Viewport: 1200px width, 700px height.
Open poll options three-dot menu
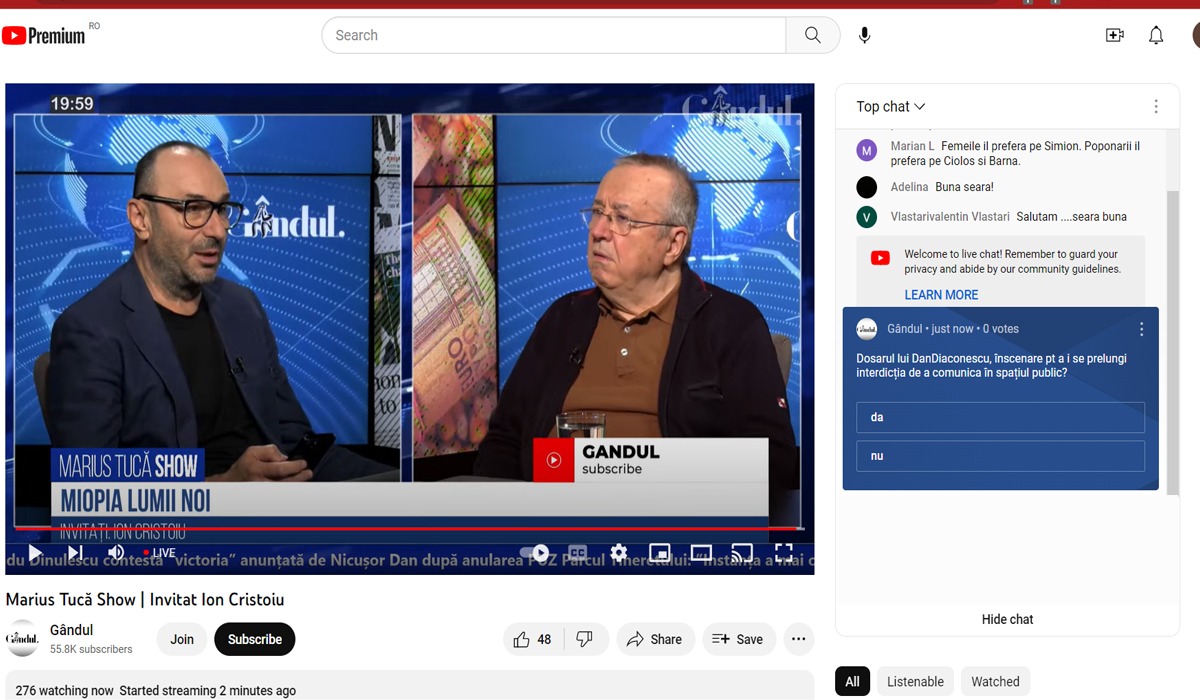pos(1142,329)
